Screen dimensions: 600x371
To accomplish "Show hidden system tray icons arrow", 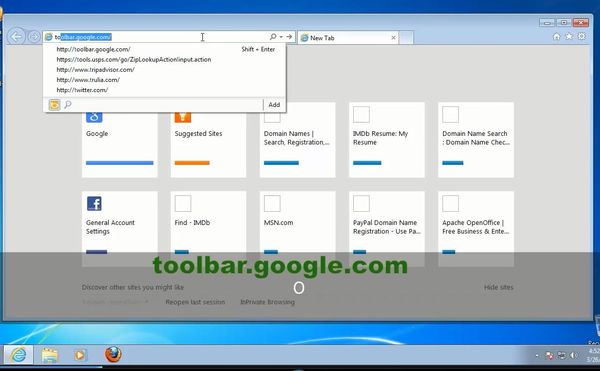I will 537,356.
